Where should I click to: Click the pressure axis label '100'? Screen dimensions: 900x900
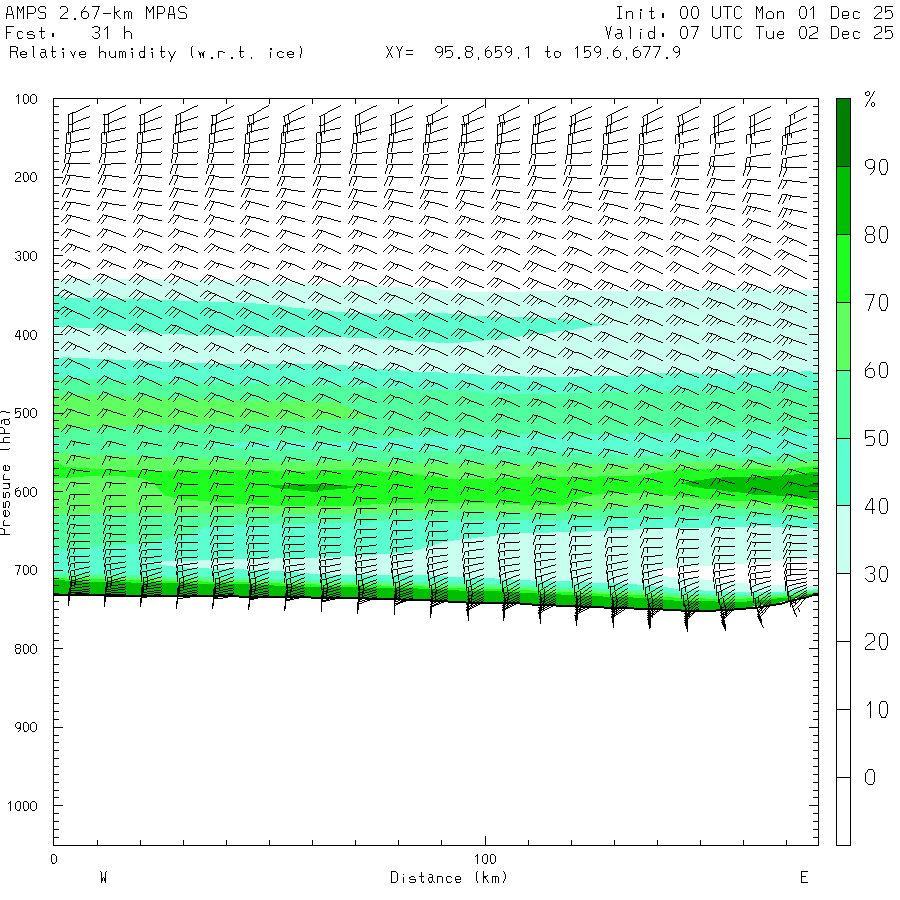[26, 99]
